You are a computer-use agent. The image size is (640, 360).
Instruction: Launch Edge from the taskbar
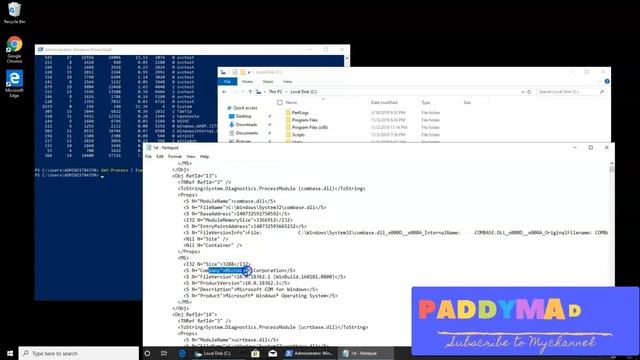click(x=182, y=353)
